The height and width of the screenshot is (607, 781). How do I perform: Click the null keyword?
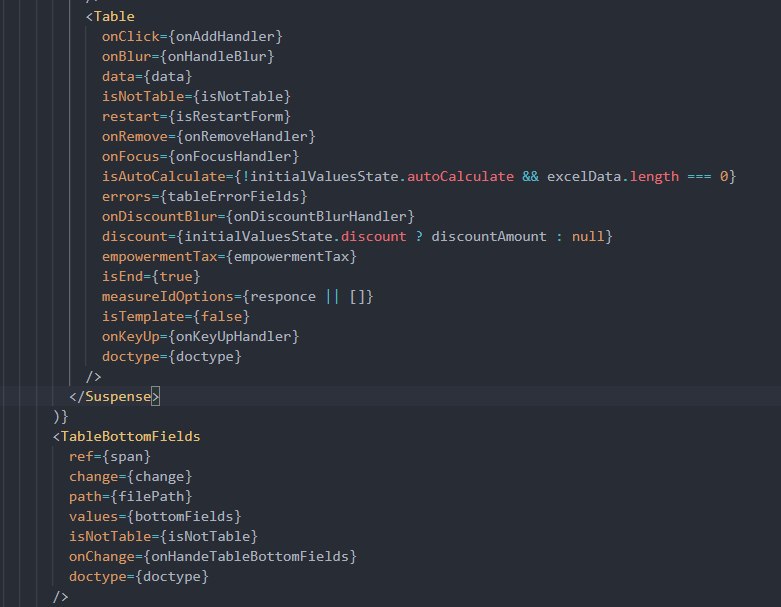click(x=588, y=236)
